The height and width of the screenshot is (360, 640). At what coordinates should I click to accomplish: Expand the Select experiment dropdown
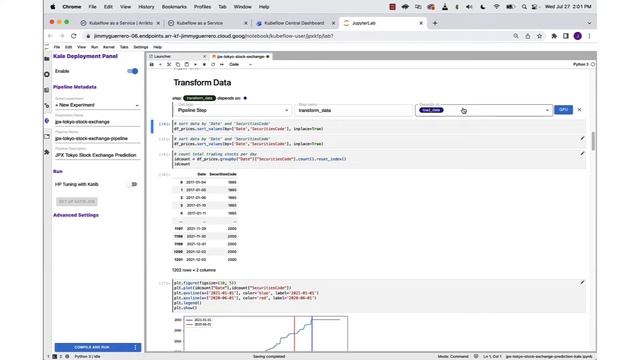pyautogui.click(x=97, y=105)
